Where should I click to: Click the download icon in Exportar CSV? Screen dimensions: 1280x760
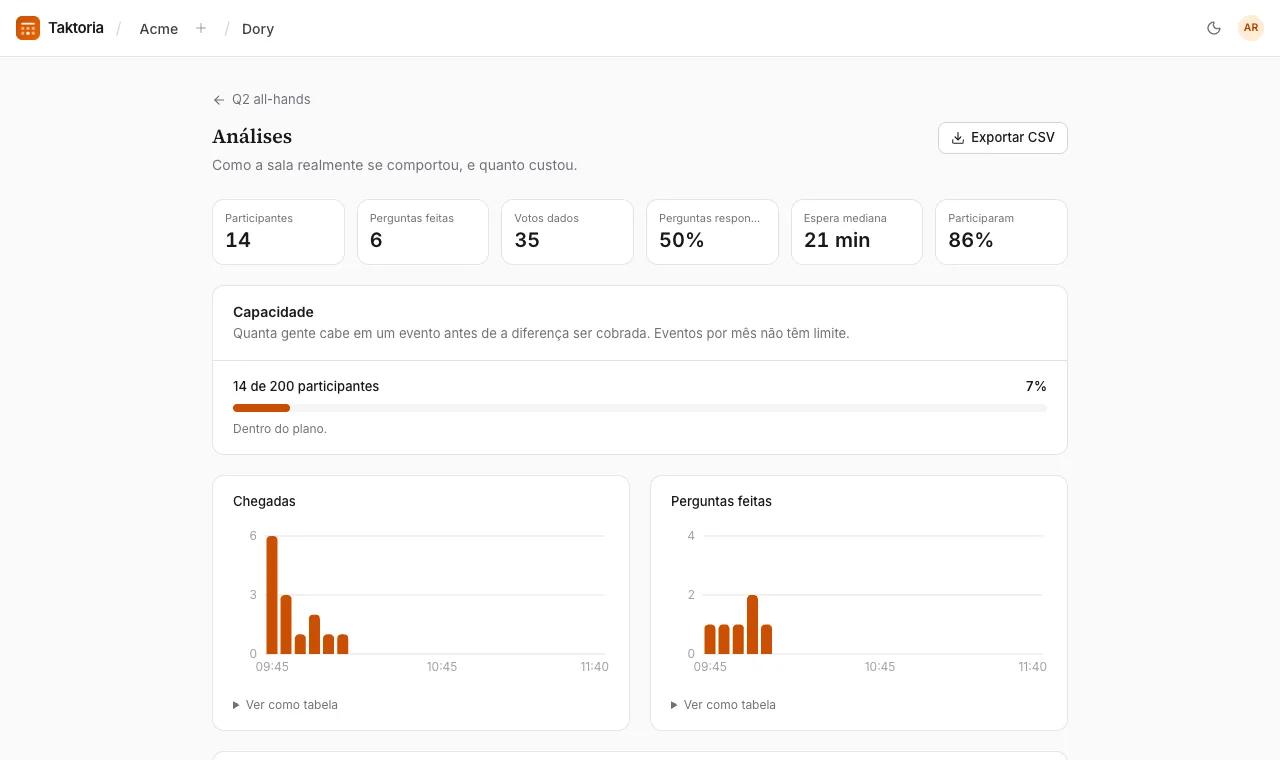[x=958, y=138]
